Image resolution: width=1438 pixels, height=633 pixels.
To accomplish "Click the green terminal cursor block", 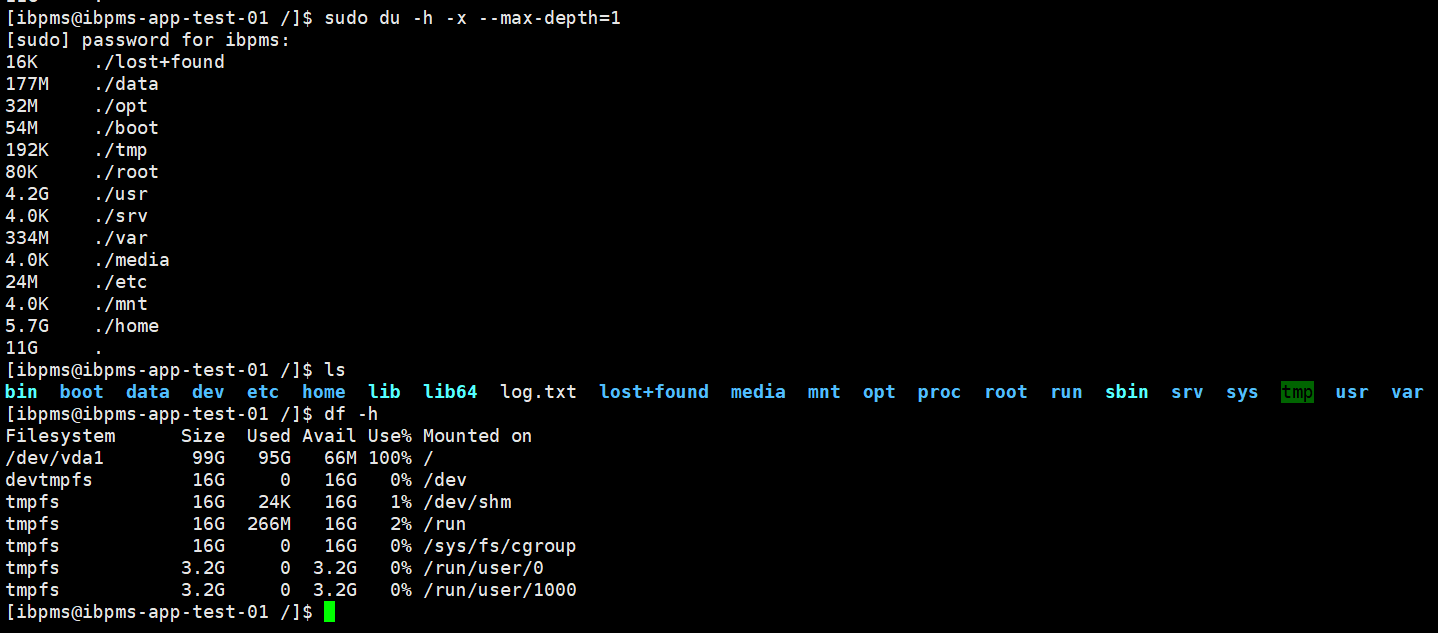I will point(330,611).
